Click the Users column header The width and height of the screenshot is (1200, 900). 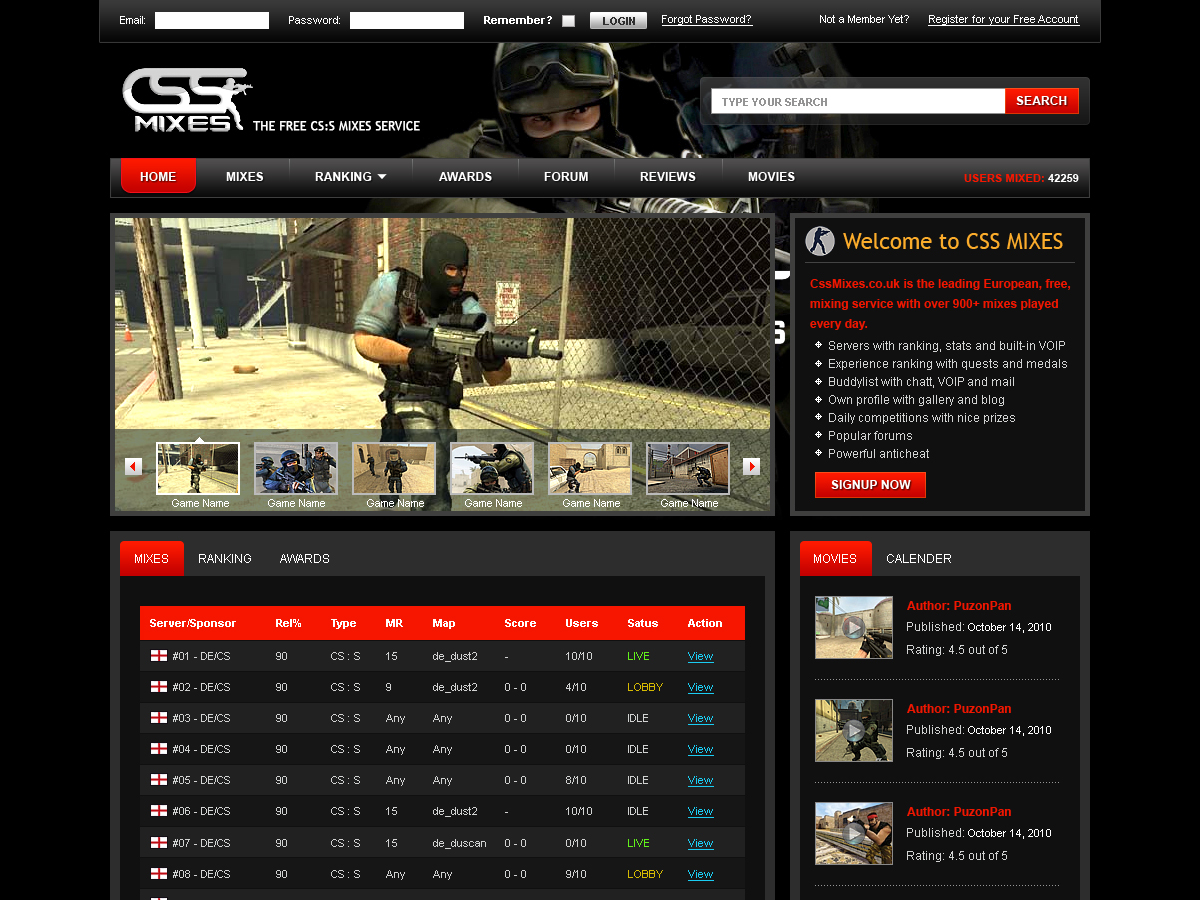click(x=582, y=623)
